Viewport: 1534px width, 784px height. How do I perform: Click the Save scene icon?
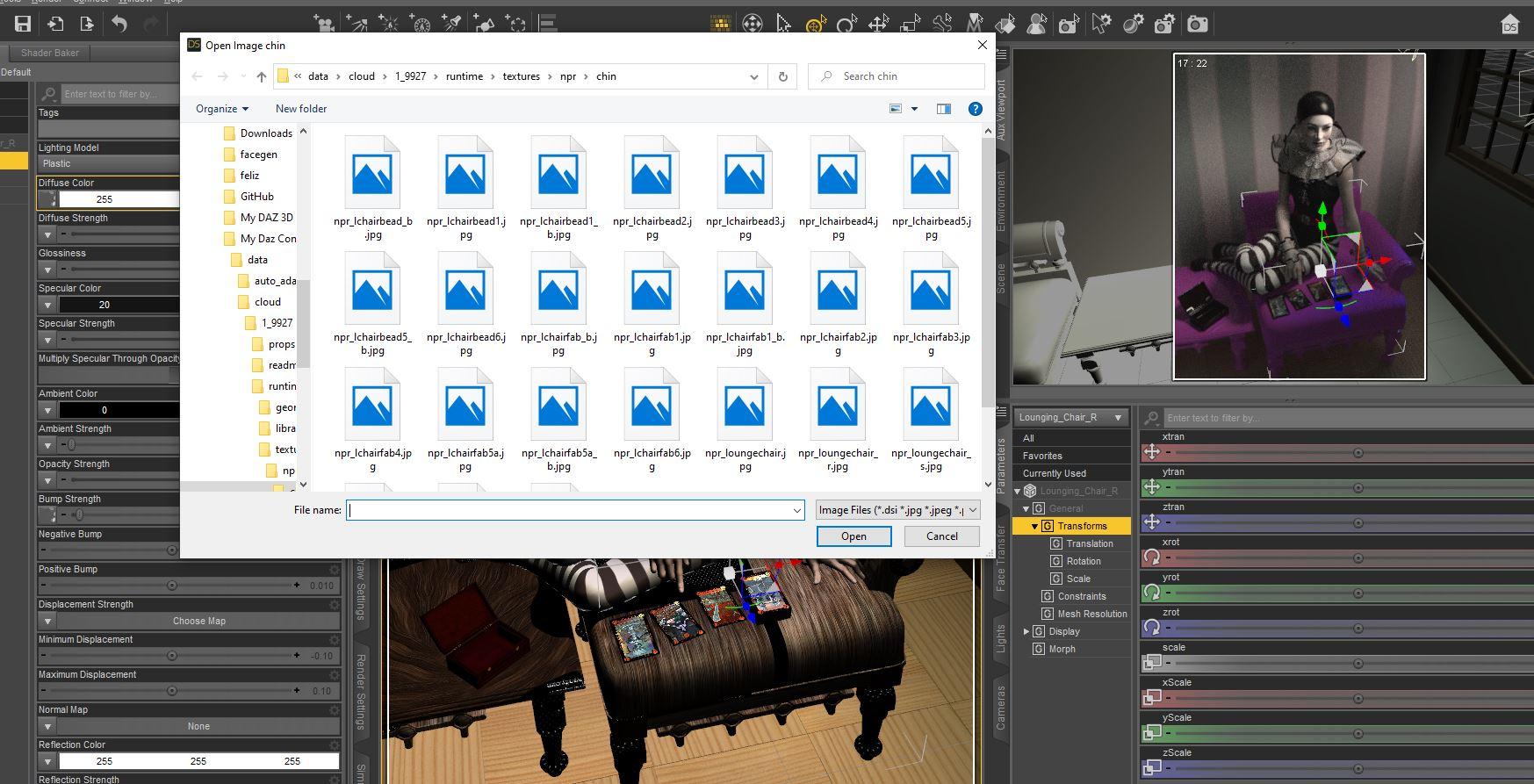pyautogui.click(x=23, y=24)
